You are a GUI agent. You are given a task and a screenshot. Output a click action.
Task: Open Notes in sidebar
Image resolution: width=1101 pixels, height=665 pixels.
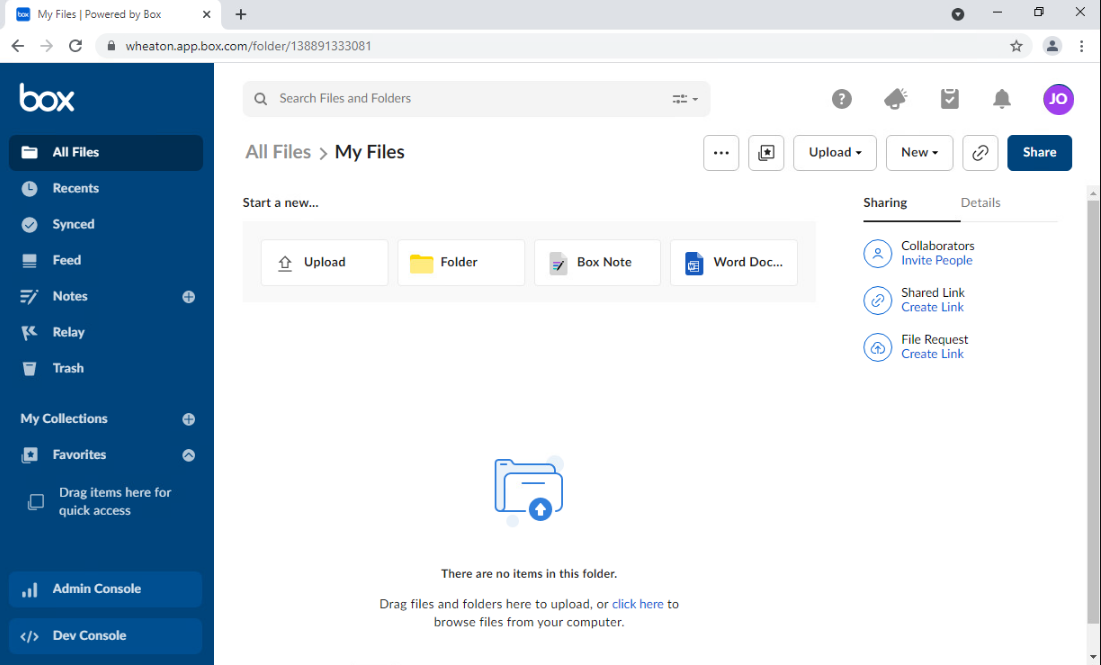pyautogui.click(x=70, y=296)
